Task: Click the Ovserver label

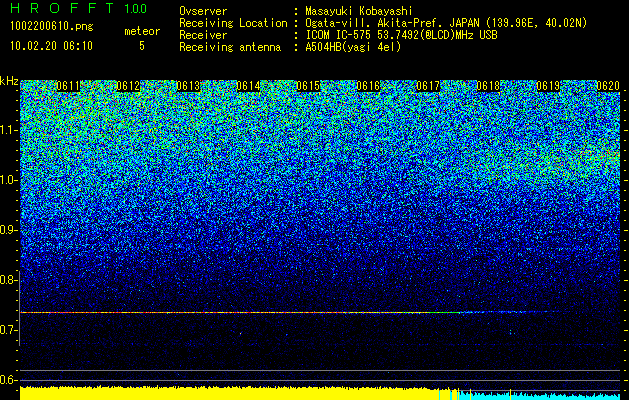Action: pos(203,11)
